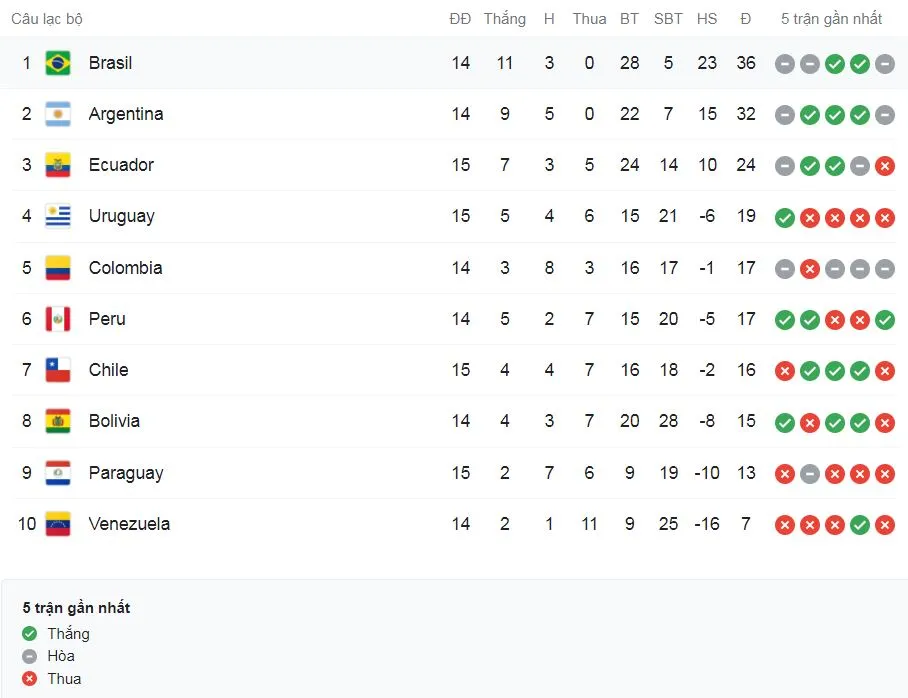Screen dimensions: 908x698
Task: Click the Ecuador flag icon
Action: 58,165
